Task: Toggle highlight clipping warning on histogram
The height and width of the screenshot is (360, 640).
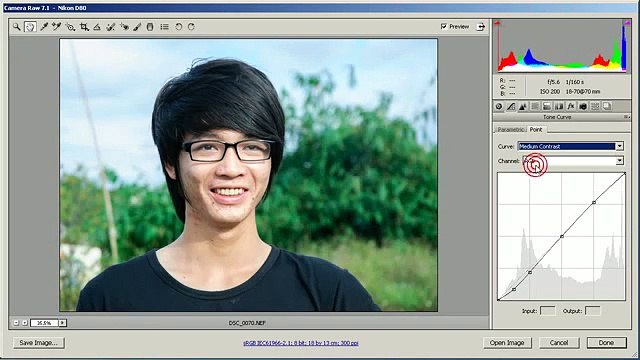Action: point(627,23)
